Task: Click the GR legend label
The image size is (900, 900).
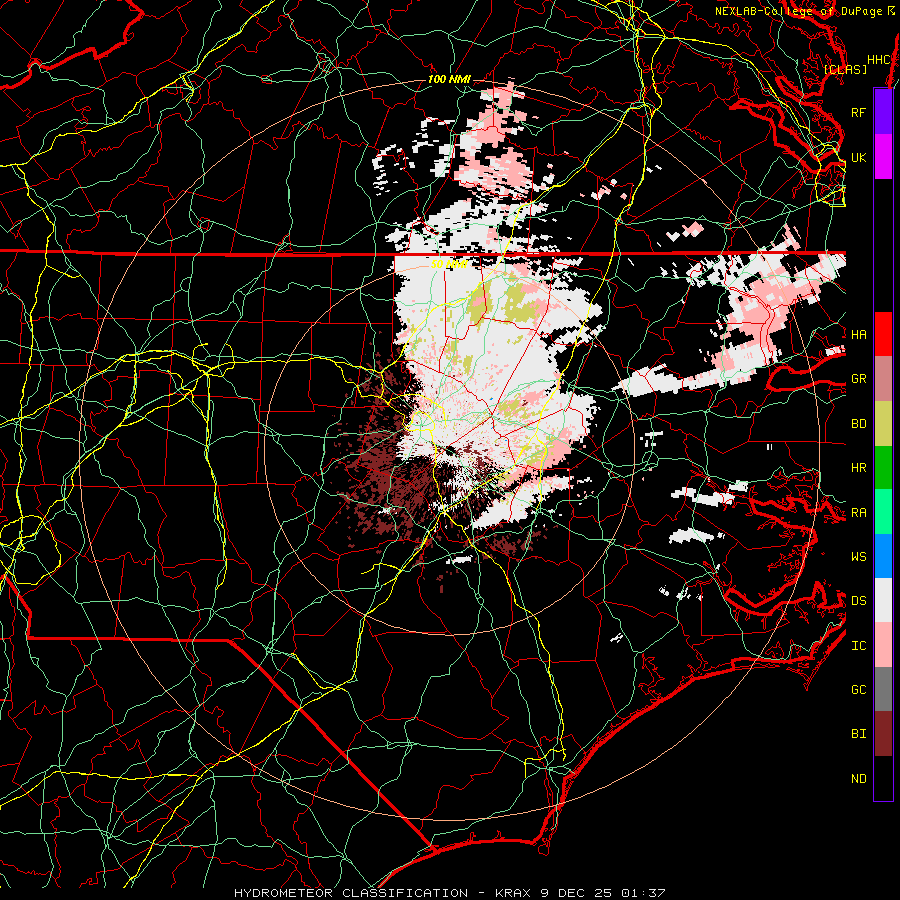Action: pos(858,379)
